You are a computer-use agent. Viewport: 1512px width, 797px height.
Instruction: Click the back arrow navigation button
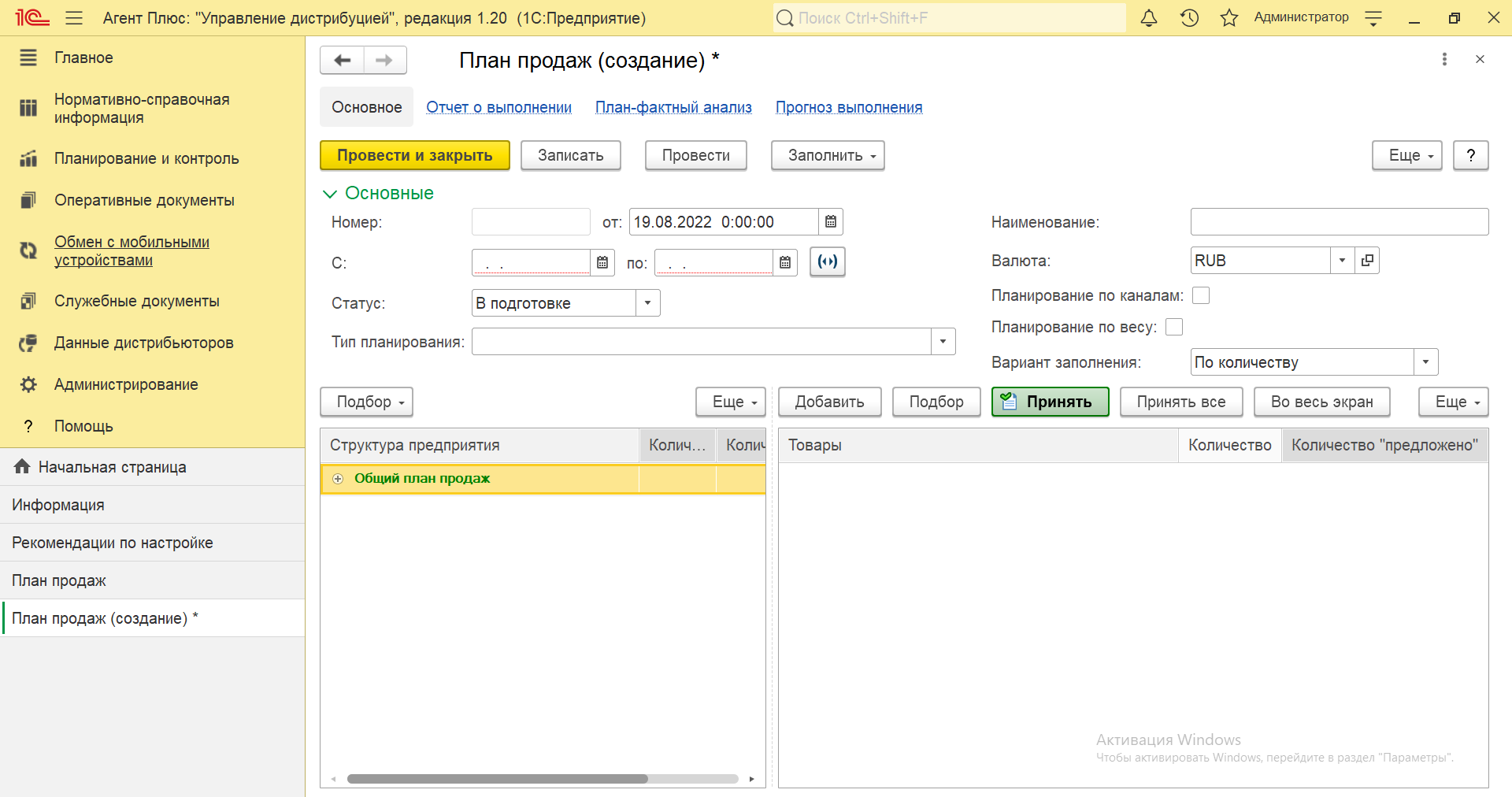343,60
